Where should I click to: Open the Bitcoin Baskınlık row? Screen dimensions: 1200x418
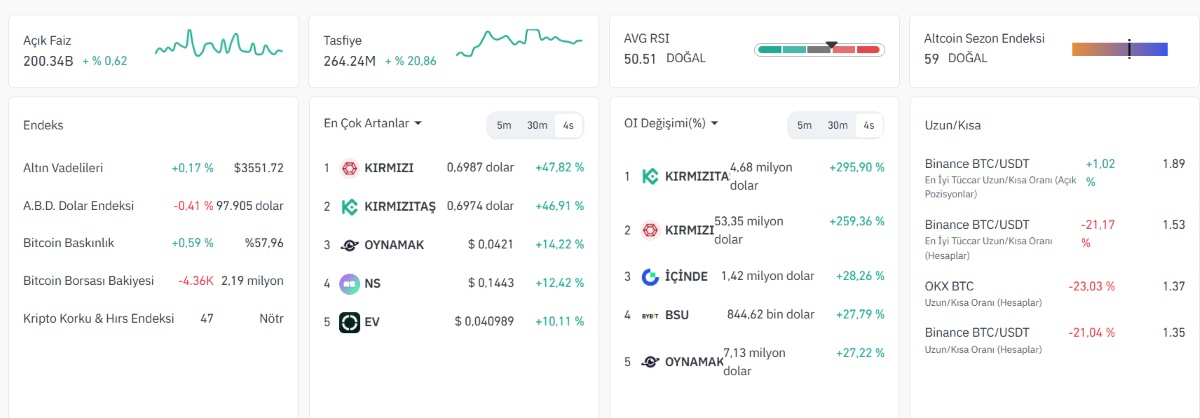point(153,242)
